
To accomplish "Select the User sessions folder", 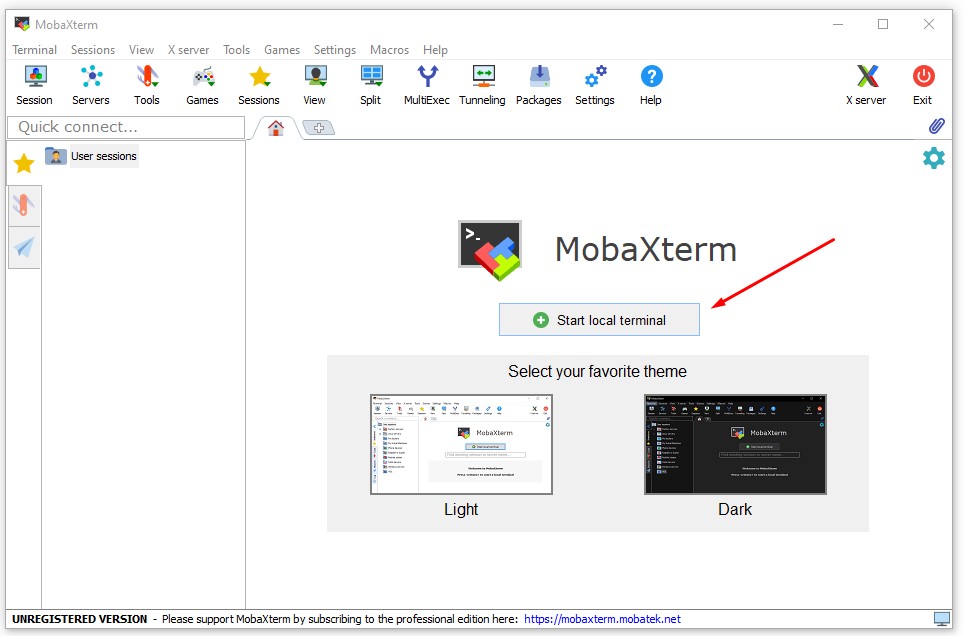I will point(92,156).
